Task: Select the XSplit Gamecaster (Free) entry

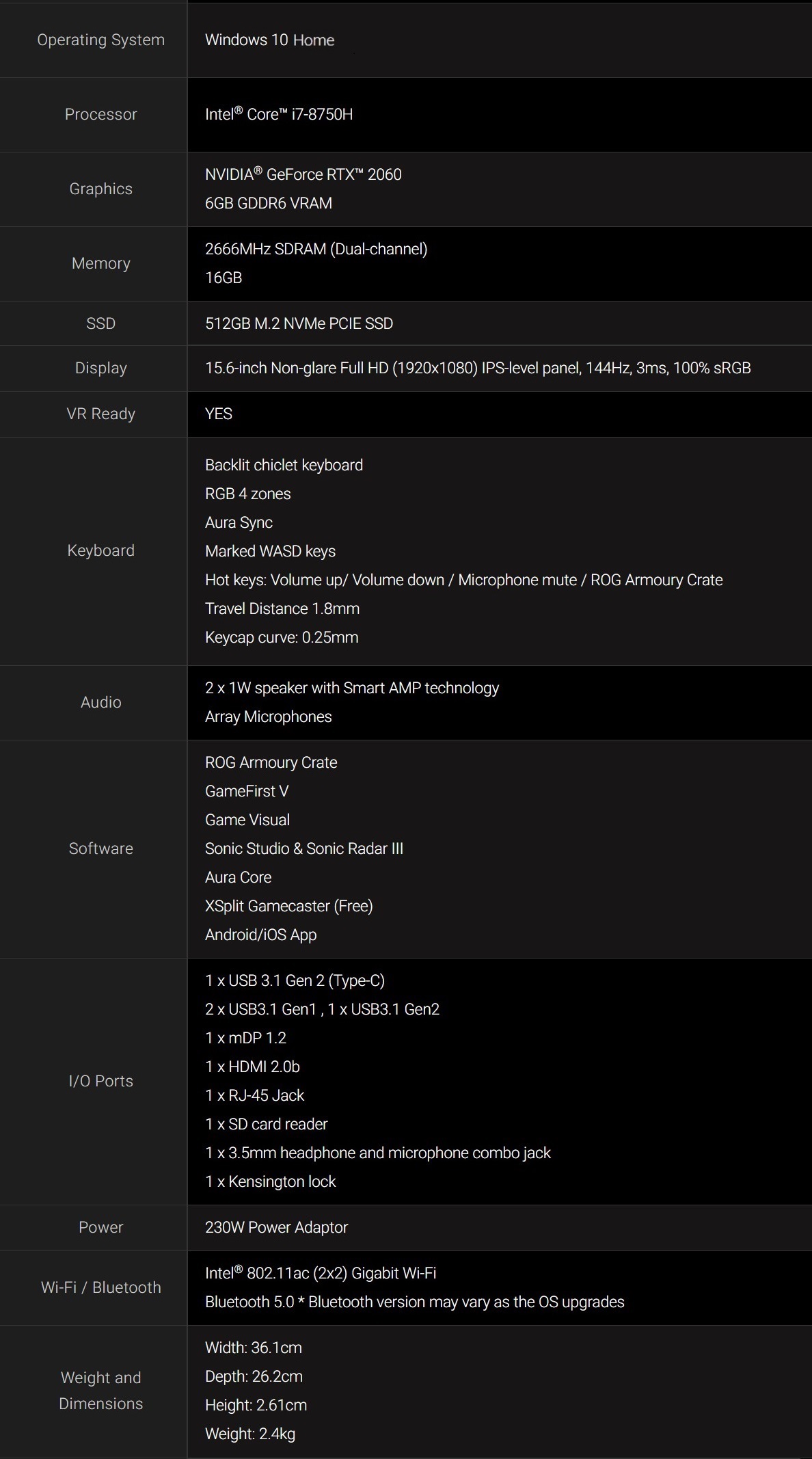Action: coord(289,906)
